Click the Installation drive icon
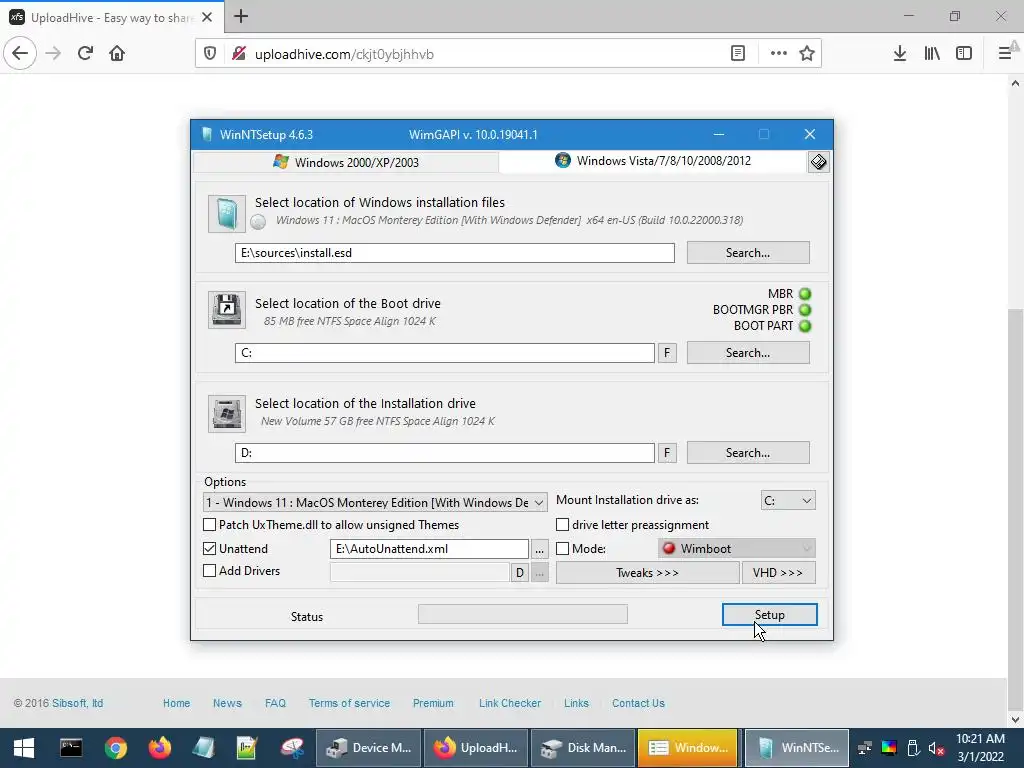 pyautogui.click(x=227, y=413)
